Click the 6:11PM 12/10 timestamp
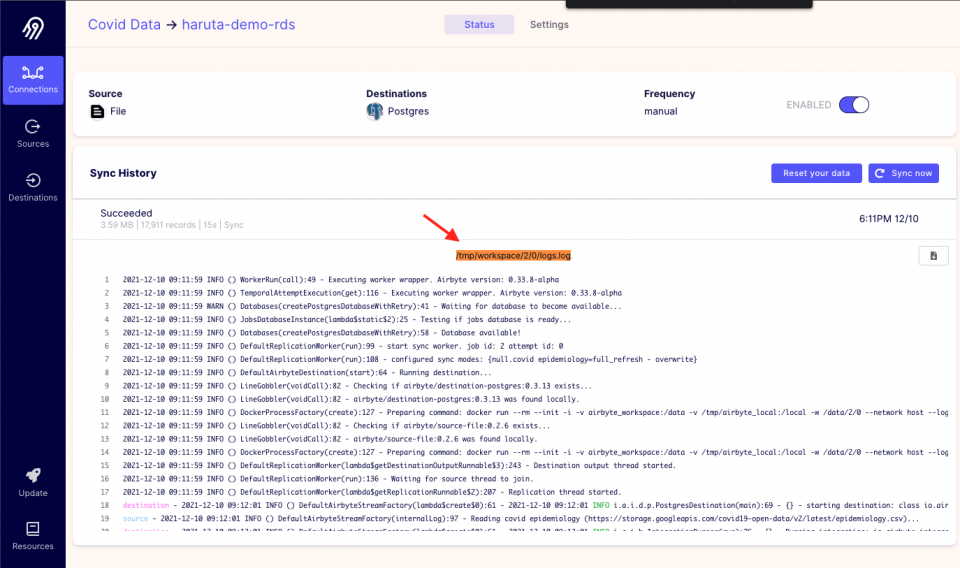 tap(888, 219)
